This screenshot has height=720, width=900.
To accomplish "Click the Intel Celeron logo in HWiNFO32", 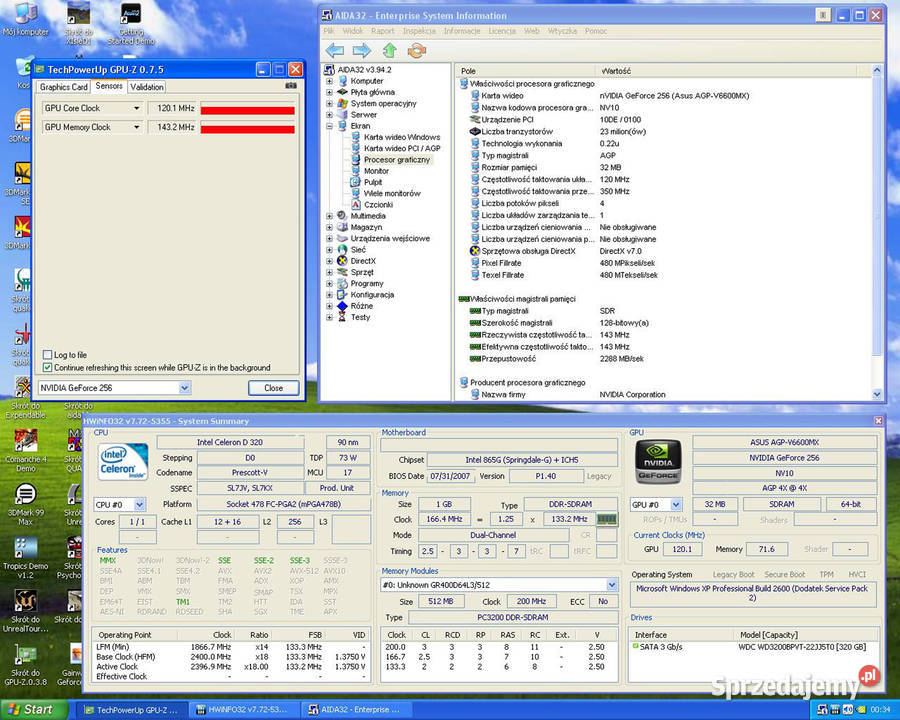I will [123, 462].
